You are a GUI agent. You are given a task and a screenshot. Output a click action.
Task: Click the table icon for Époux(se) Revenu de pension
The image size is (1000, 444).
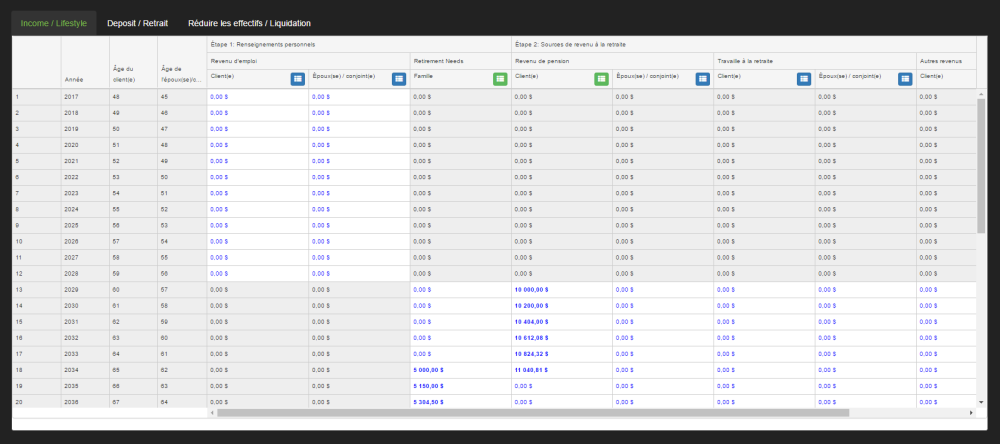coord(703,78)
